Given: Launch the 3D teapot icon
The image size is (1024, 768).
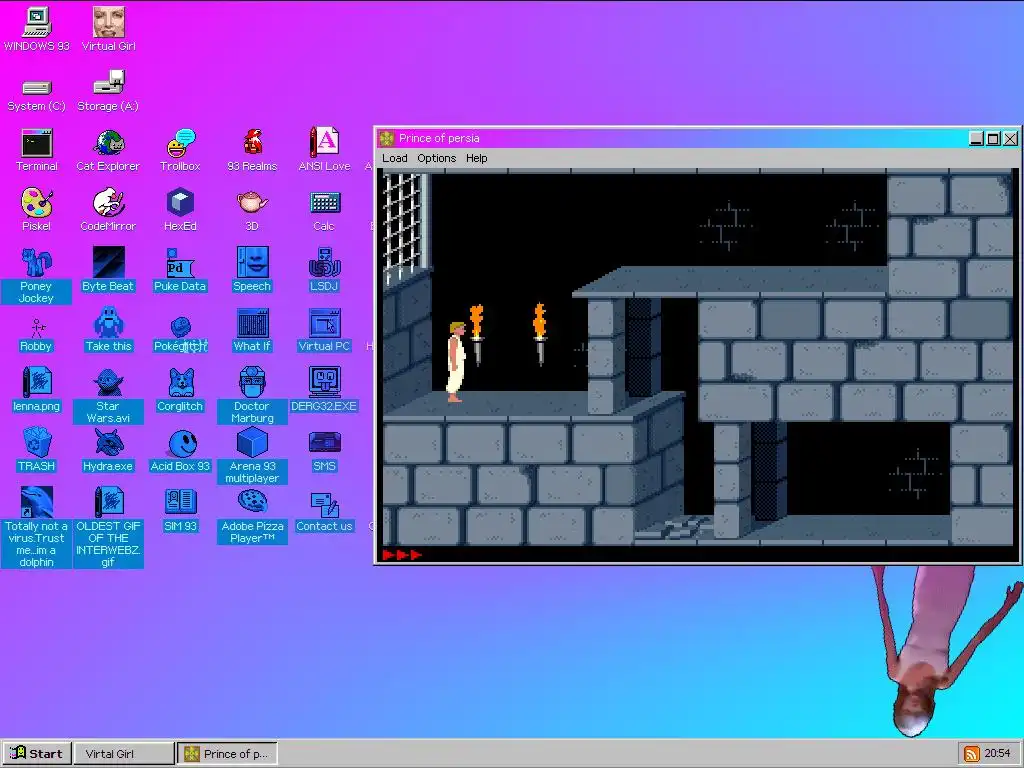Looking at the screenshot, I should 252,210.
